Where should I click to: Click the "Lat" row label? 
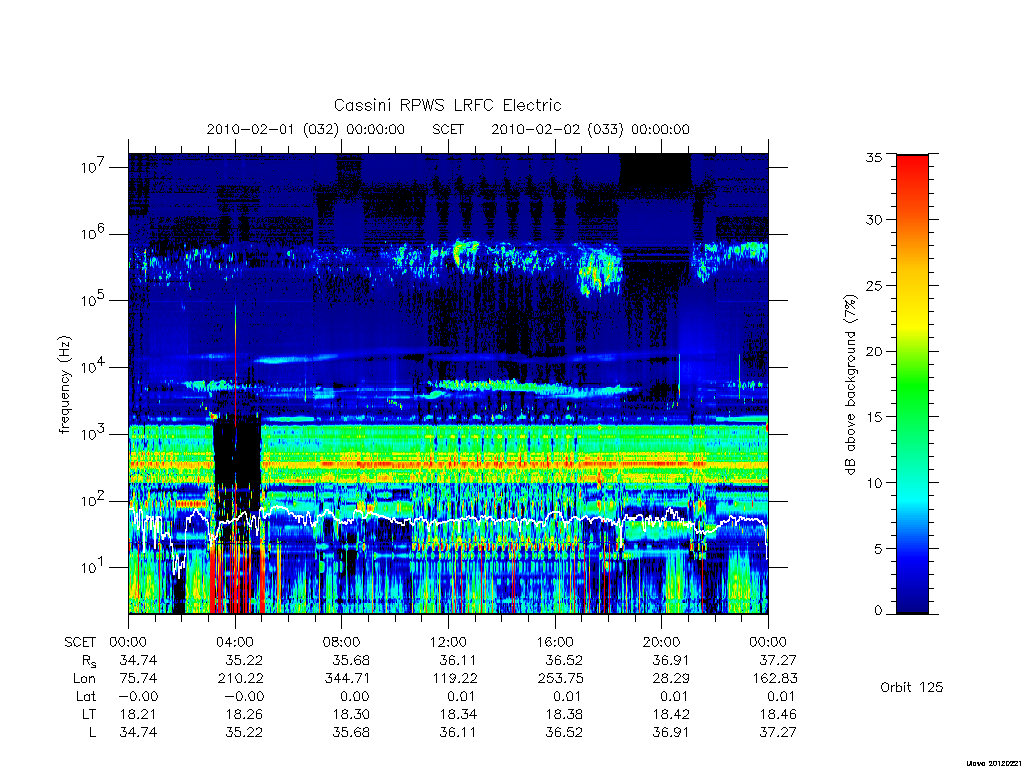86,696
